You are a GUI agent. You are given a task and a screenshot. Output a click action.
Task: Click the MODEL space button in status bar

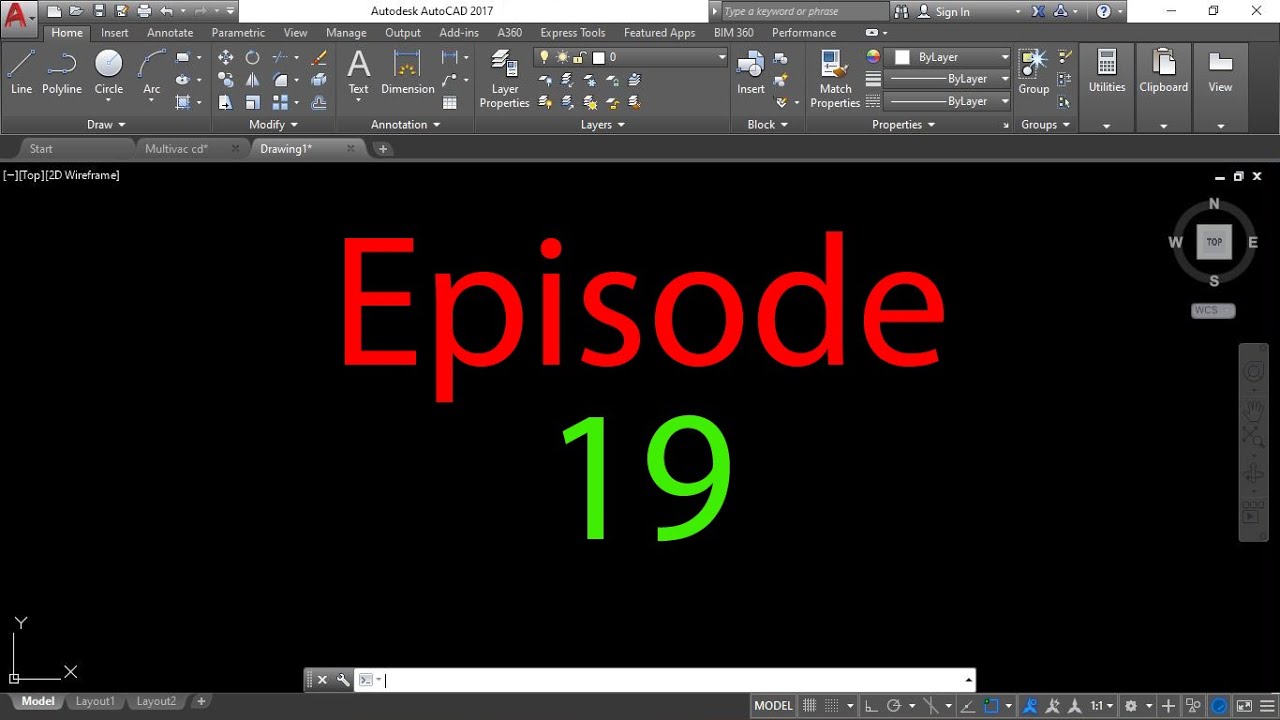[773, 706]
